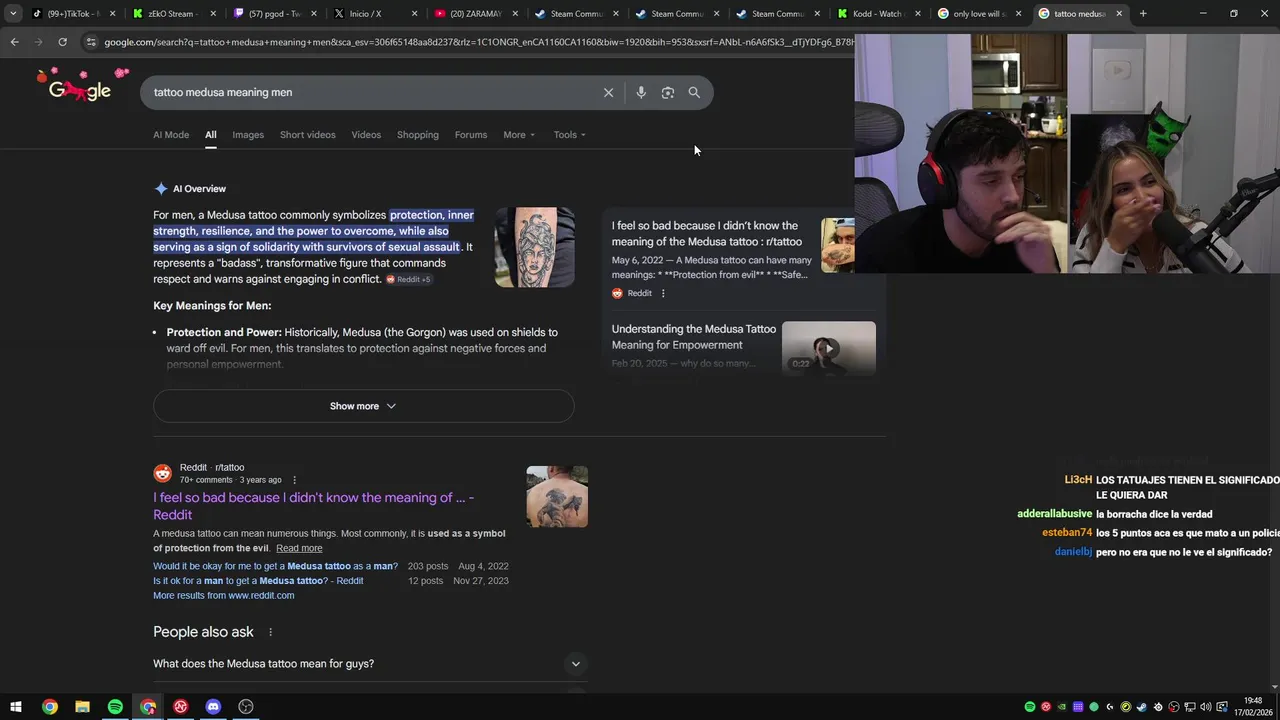Click the browser address bar URL
1280x720 pixels.
point(478,42)
